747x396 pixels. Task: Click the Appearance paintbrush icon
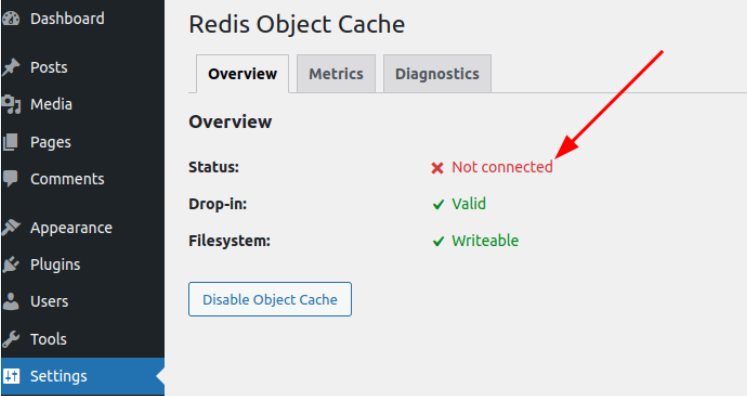tap(10, 228)
